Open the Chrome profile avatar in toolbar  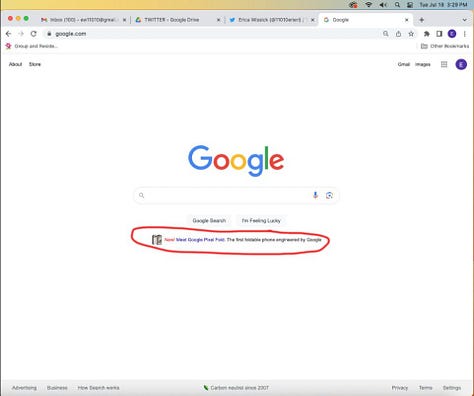click(x=452, y=34)
